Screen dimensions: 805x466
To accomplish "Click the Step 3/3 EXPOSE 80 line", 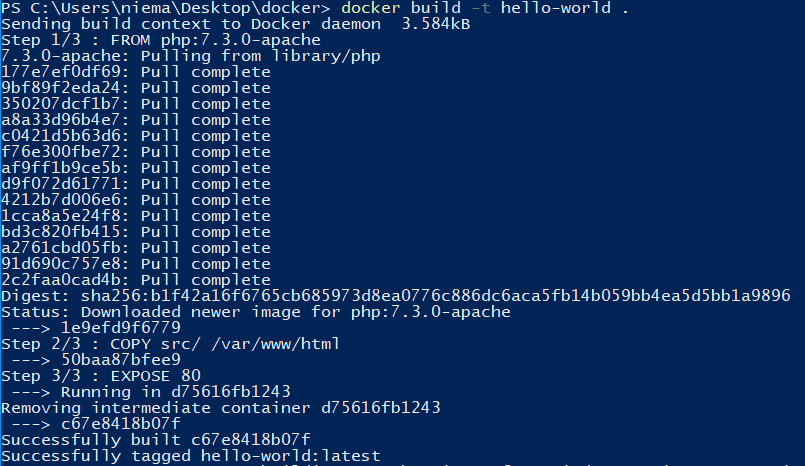I will 101,376.
